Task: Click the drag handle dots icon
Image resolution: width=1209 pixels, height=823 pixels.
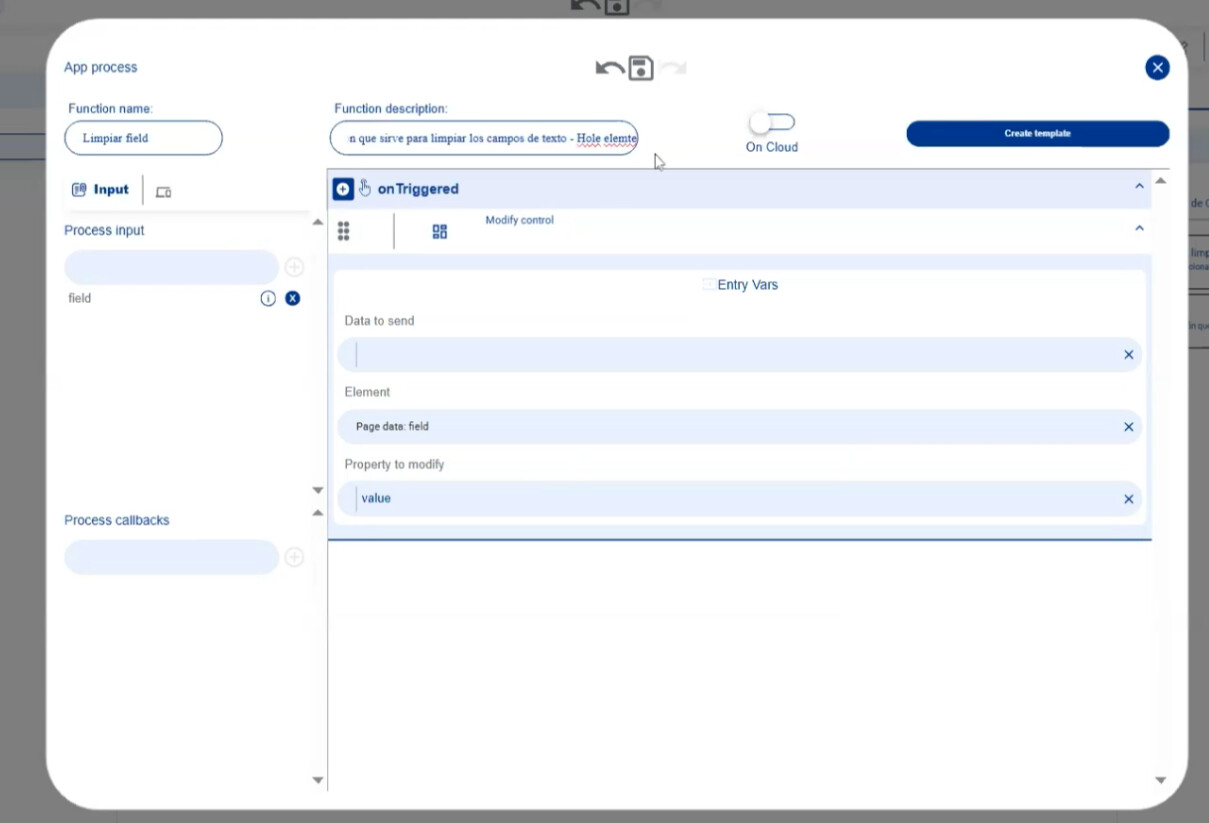Action: (343, 231)
